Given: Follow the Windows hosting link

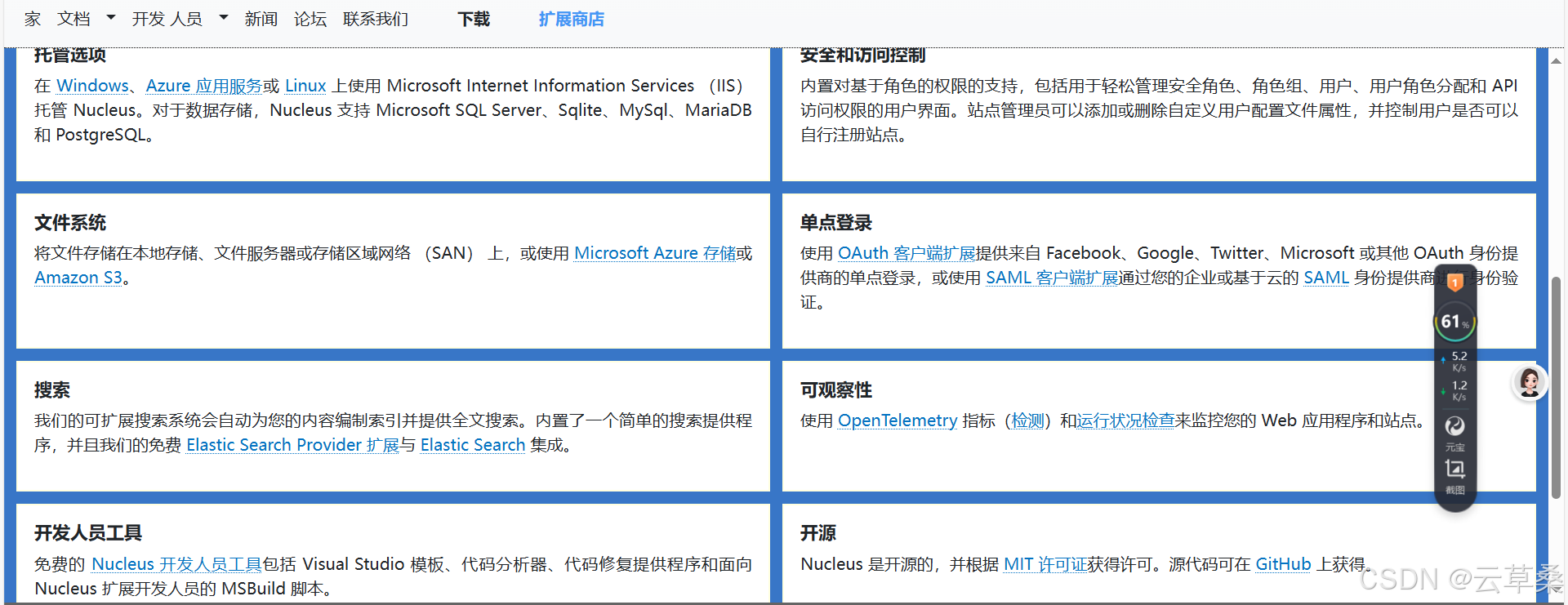Looking at the screenshot, I should (x=92, y=86).
